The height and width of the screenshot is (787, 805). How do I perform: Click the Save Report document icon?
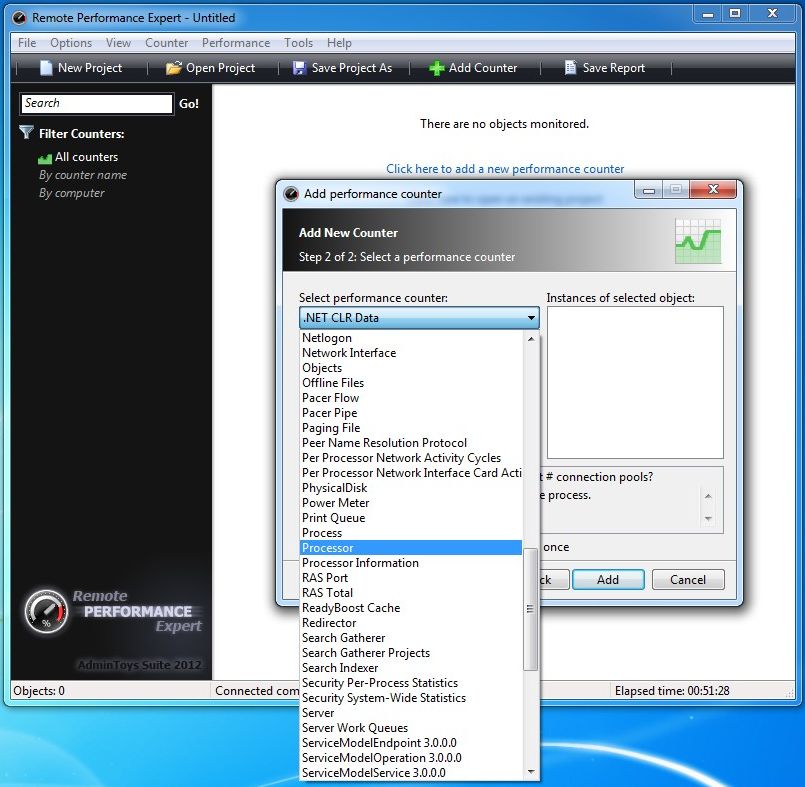point(570,67)
